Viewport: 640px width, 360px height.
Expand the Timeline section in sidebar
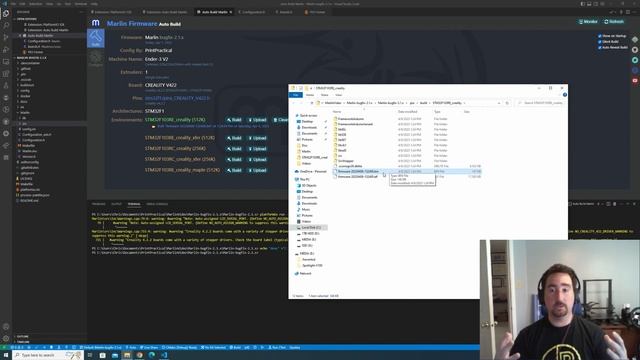(x=23, y=342)
